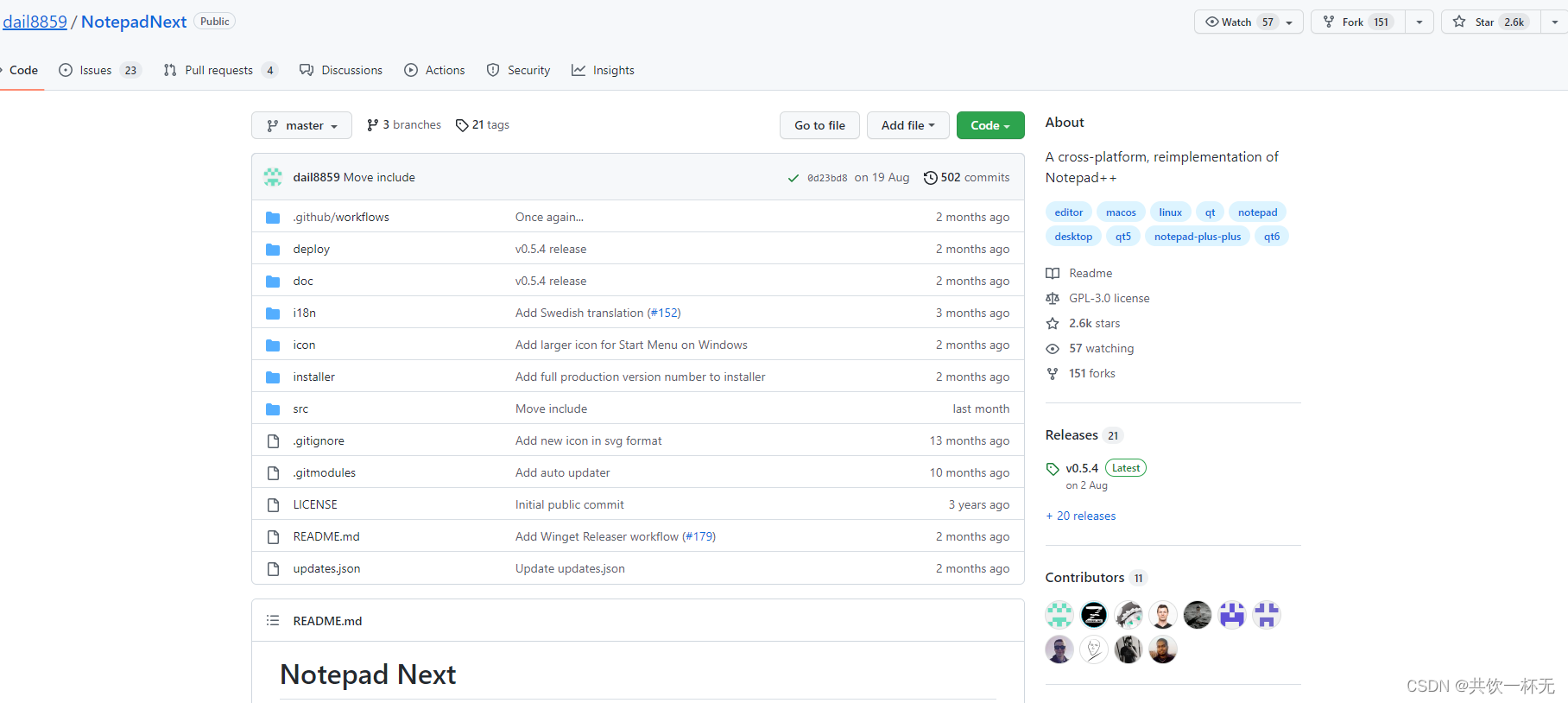The image size is (1568, 703).
Task: Expand the Watch notifications dropdown
Action: (1249, 22)
